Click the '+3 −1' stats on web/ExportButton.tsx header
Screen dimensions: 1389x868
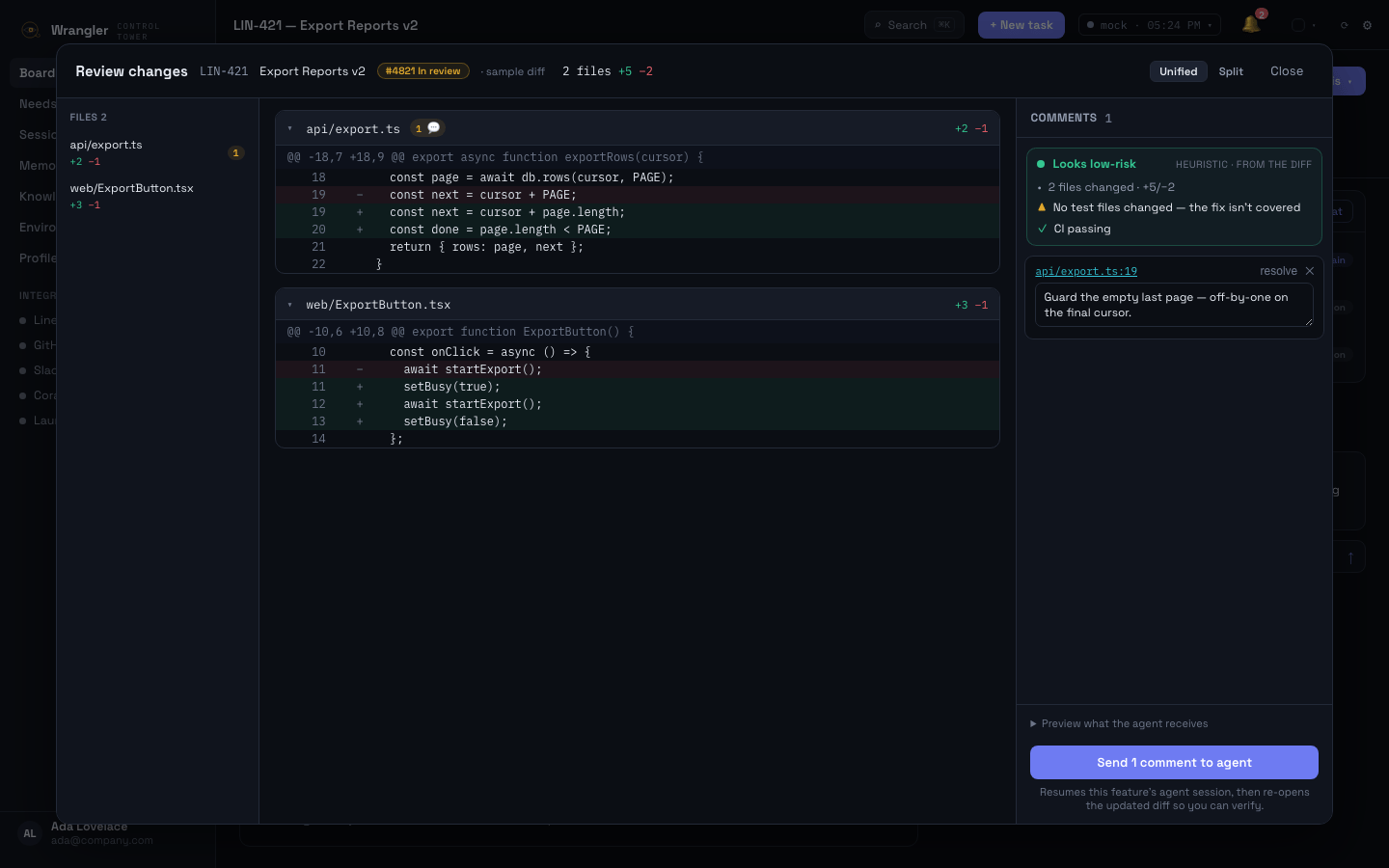pos(971,305)
